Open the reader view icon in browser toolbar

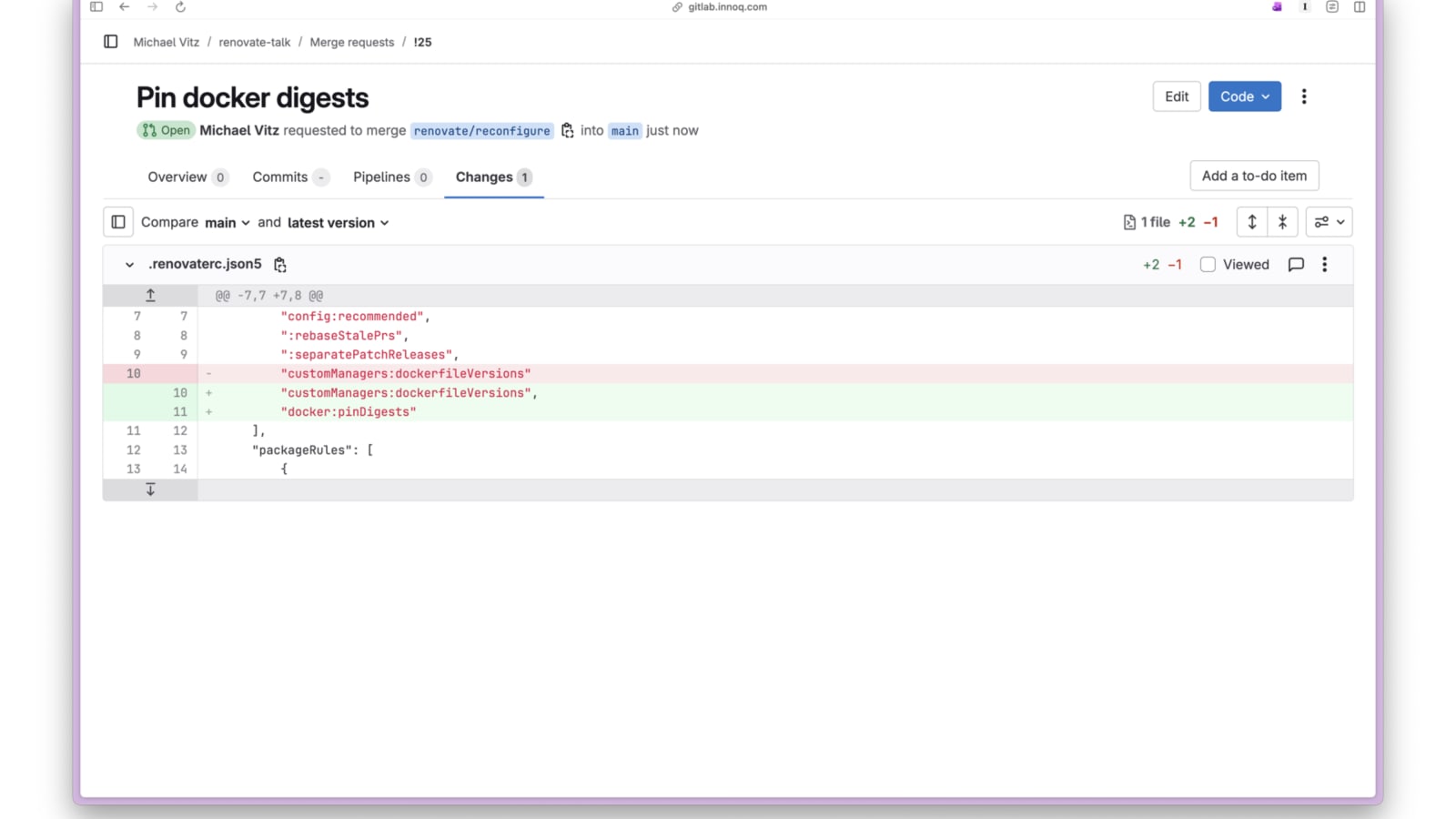point(1332,7)
